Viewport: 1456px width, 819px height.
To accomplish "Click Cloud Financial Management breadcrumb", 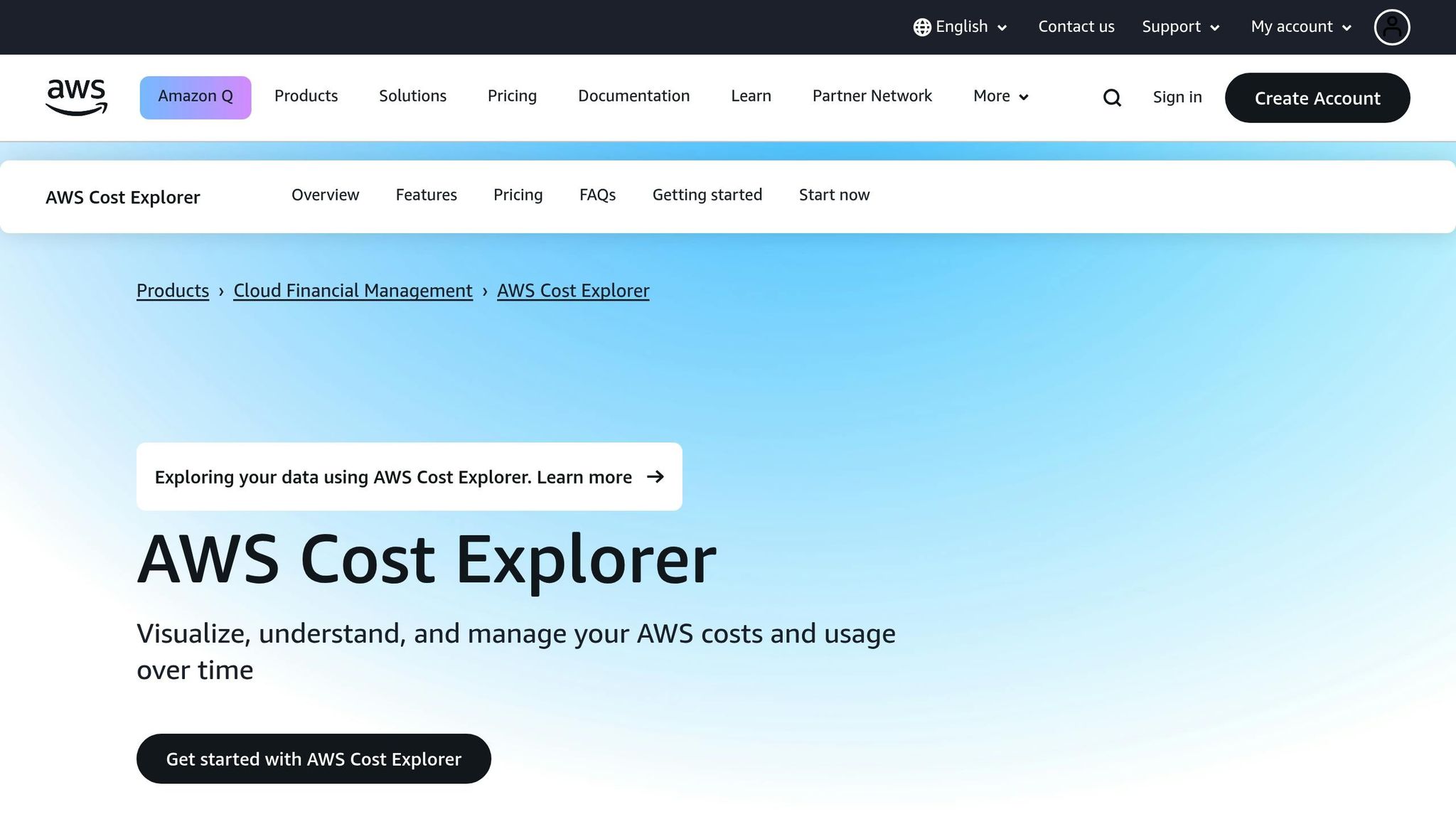I will click(353, 291).
